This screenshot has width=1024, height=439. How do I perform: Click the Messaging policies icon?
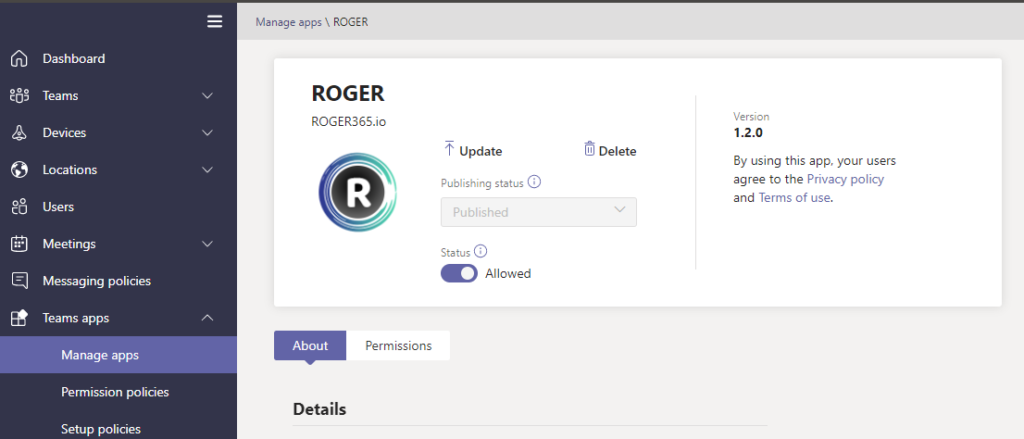point(19,281)
